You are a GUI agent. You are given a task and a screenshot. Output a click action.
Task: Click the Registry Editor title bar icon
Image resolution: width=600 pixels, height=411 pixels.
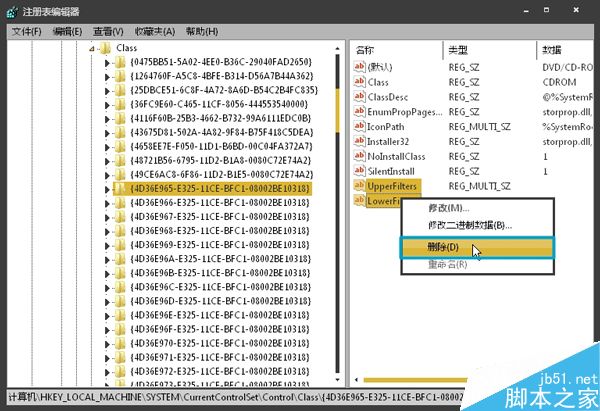click(11, 11)
